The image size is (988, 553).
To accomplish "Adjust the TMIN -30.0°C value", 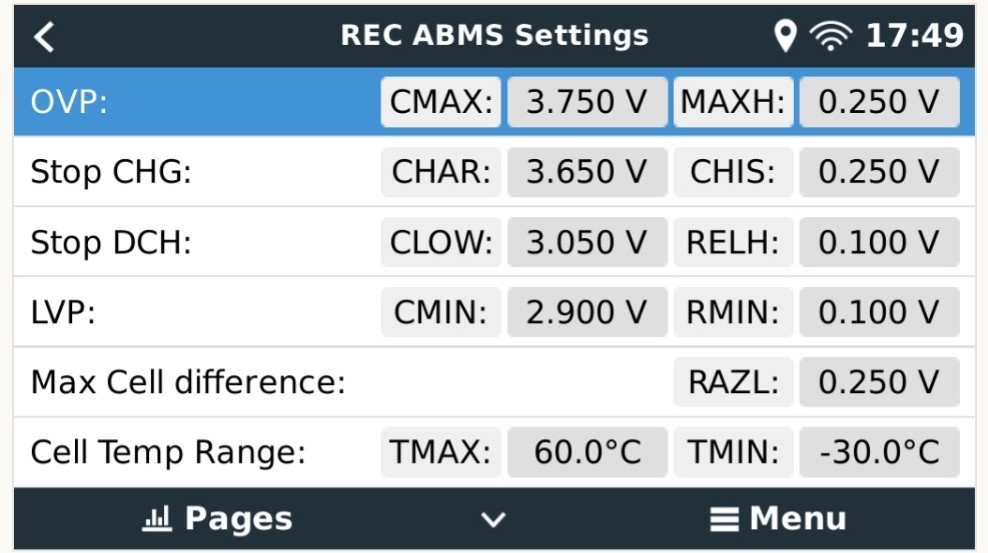I will [x=880, y=452].
